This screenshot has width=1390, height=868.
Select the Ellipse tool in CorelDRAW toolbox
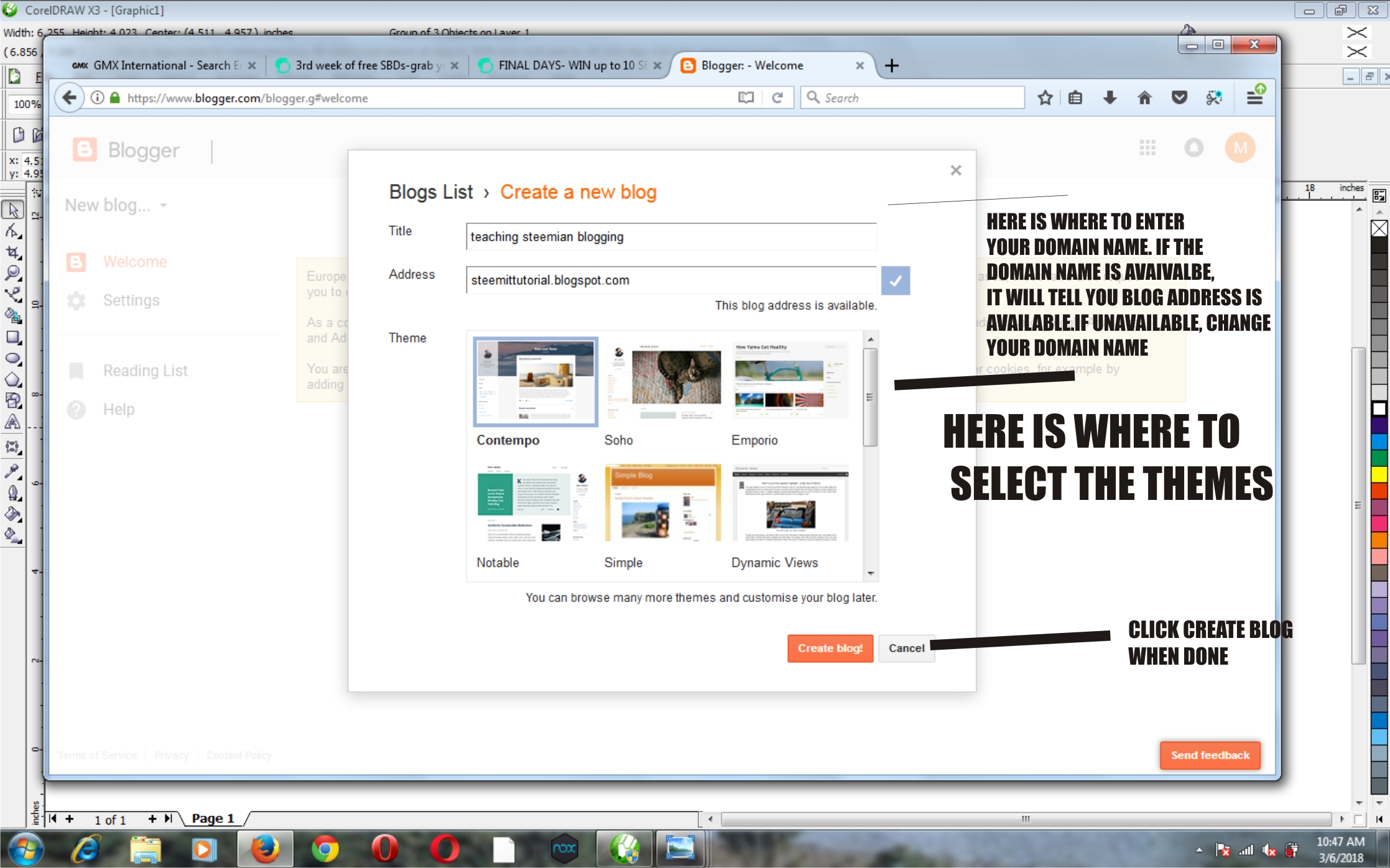13,359
